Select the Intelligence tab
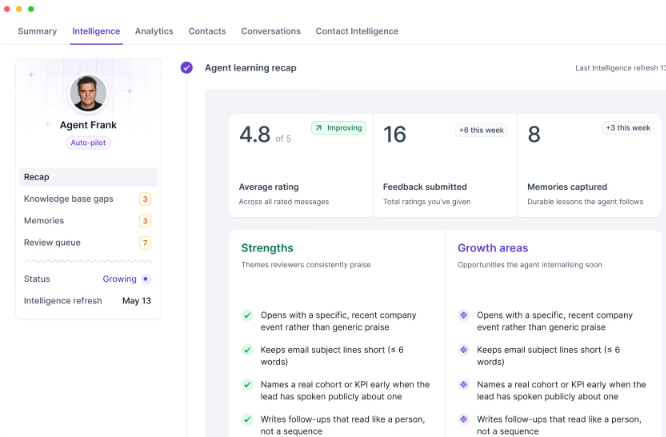This screenshot has width=666, height=437. 96,31
